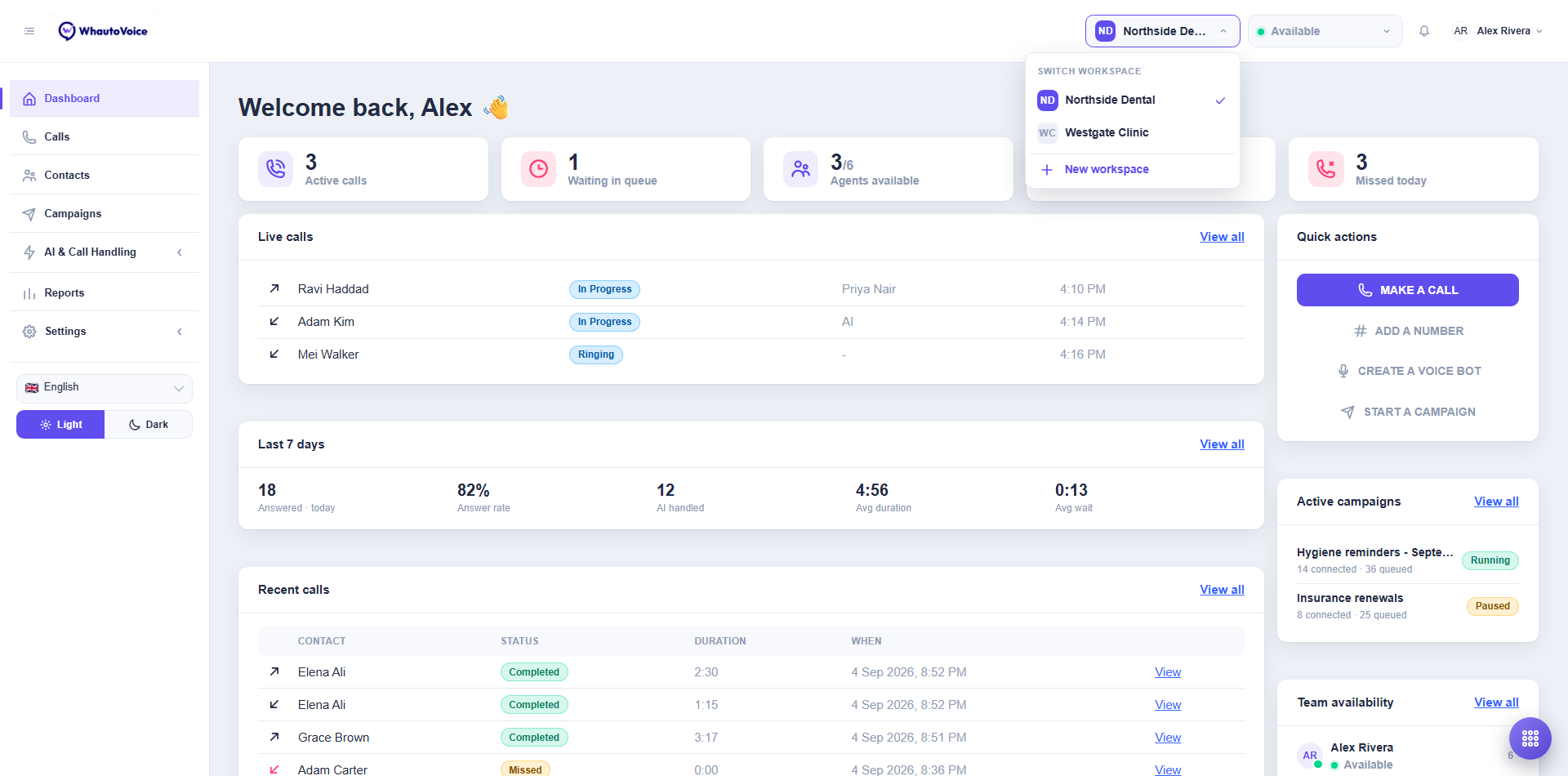
Task: Click New workspace option
Action: [1132, 170]
